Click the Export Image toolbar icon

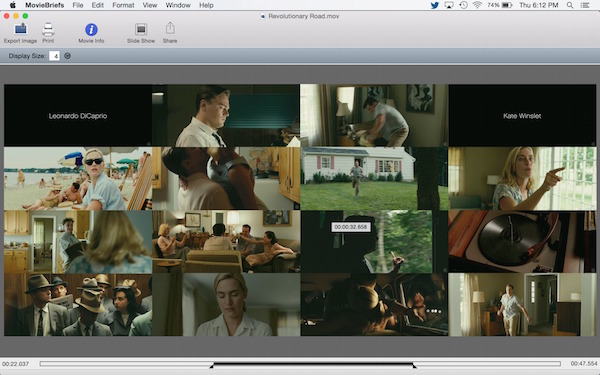point(20,29)
